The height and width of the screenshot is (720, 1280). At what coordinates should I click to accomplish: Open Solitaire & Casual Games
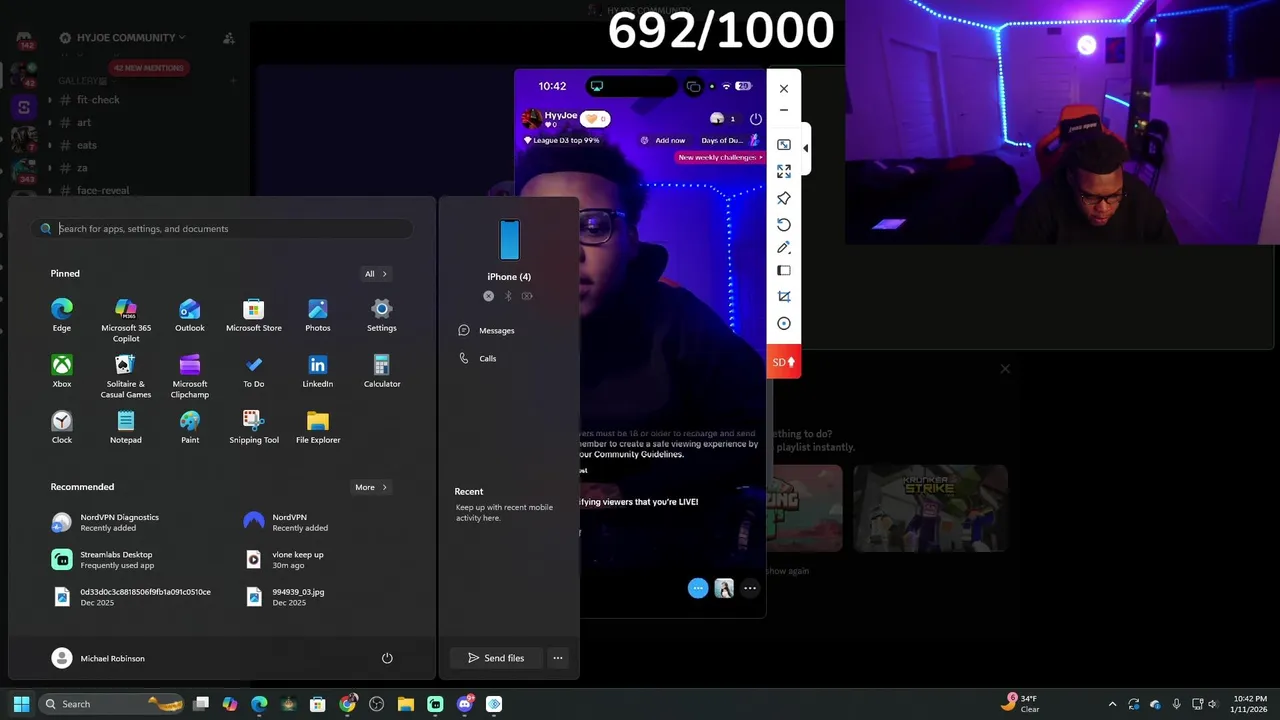point(126,375)
